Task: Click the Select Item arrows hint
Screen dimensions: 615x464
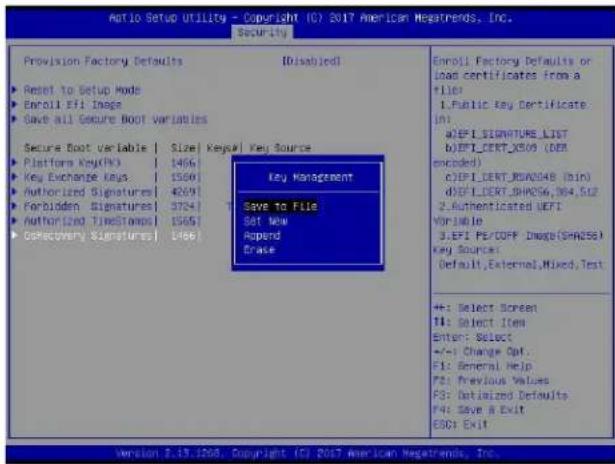Action: point(479,323)
